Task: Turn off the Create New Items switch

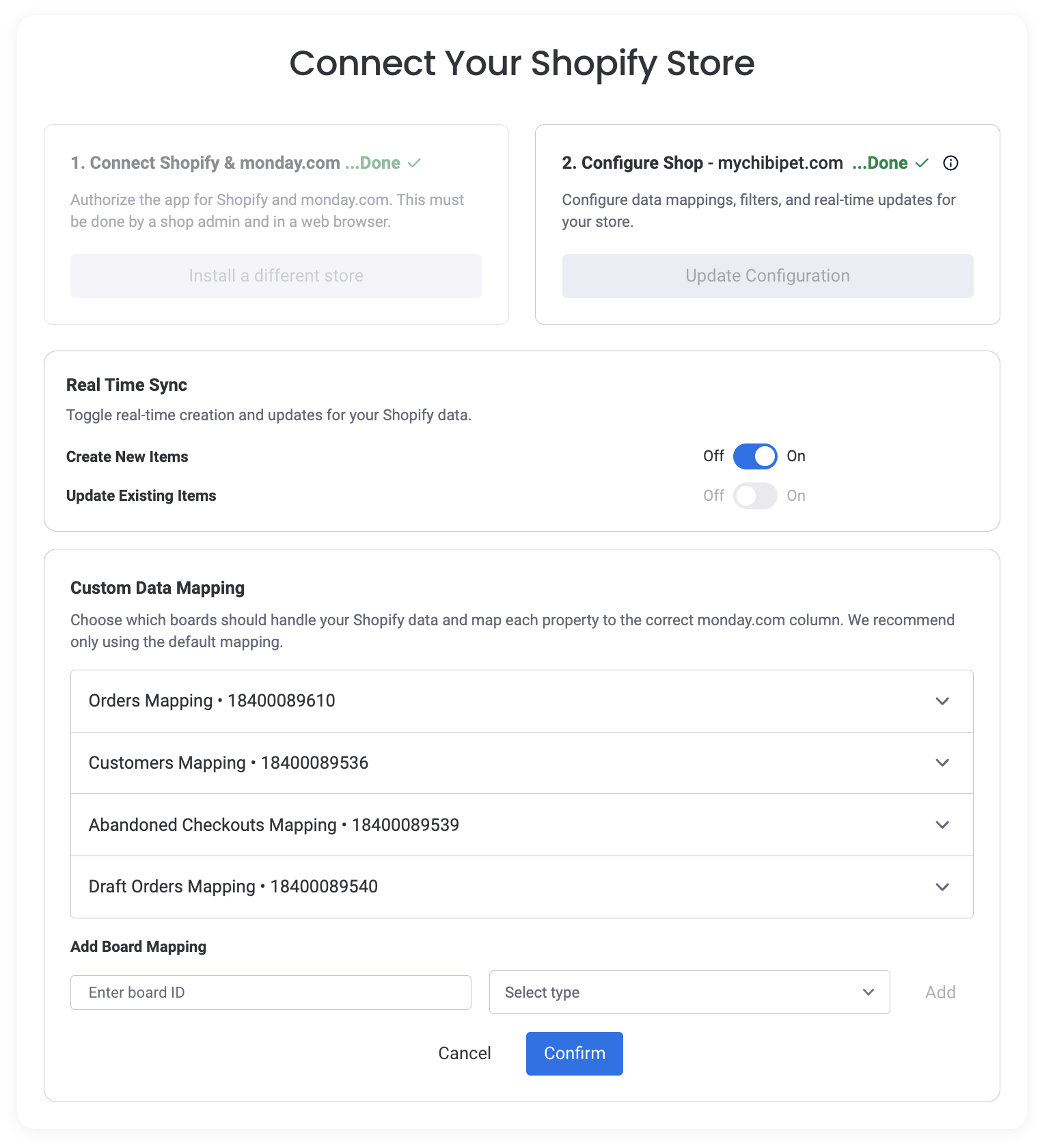Action: (755, 456)
